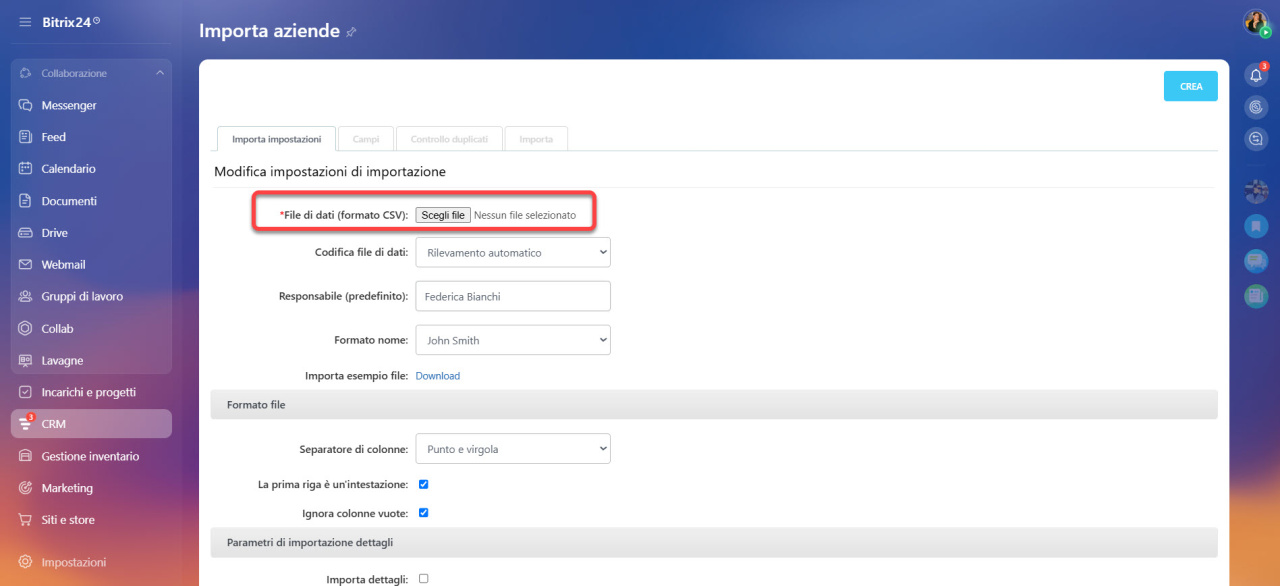The height and width of the screenshot is (586, 1280).
Task: Open CRM menu item in sidebar
Action: pyautogui.click(x=91, y=424)
